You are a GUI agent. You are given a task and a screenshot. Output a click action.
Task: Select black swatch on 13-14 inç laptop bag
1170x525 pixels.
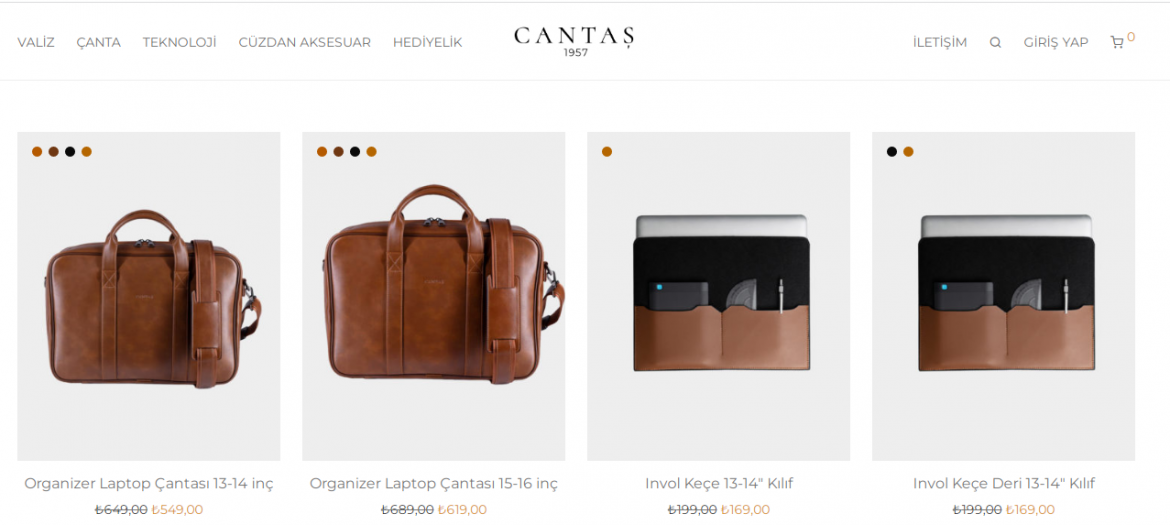click(x=70, y=151)
